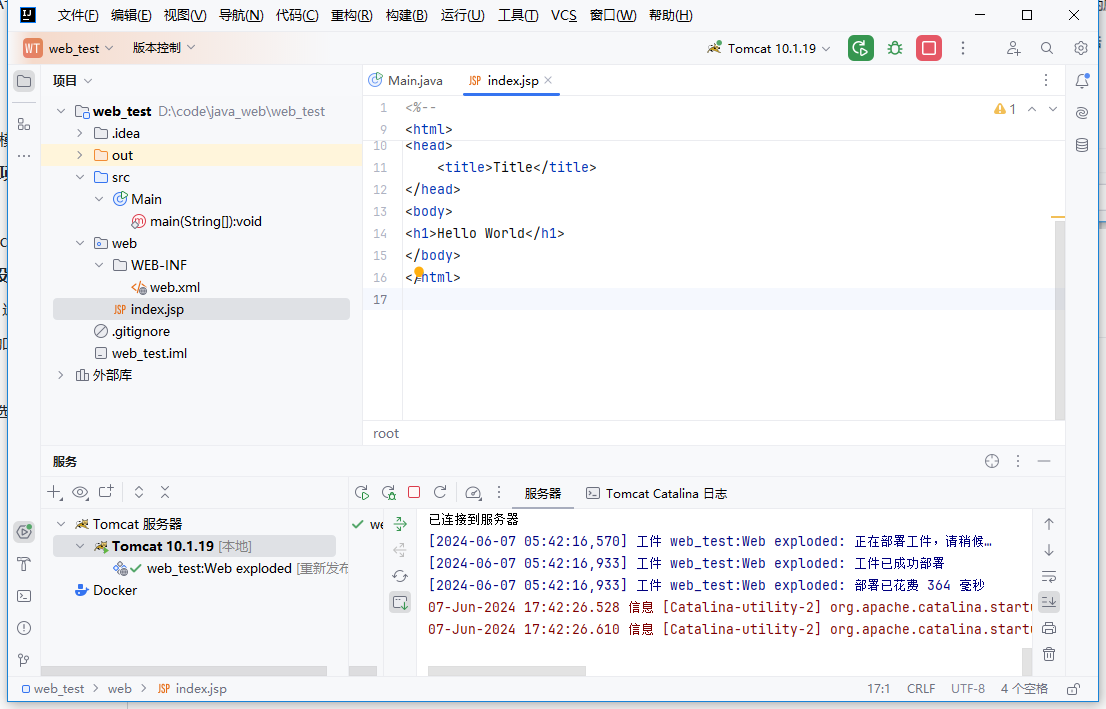Toggle soft-wrap in console output
1106x709 pixels.
pyautogui.click(x=1049, y=576)
